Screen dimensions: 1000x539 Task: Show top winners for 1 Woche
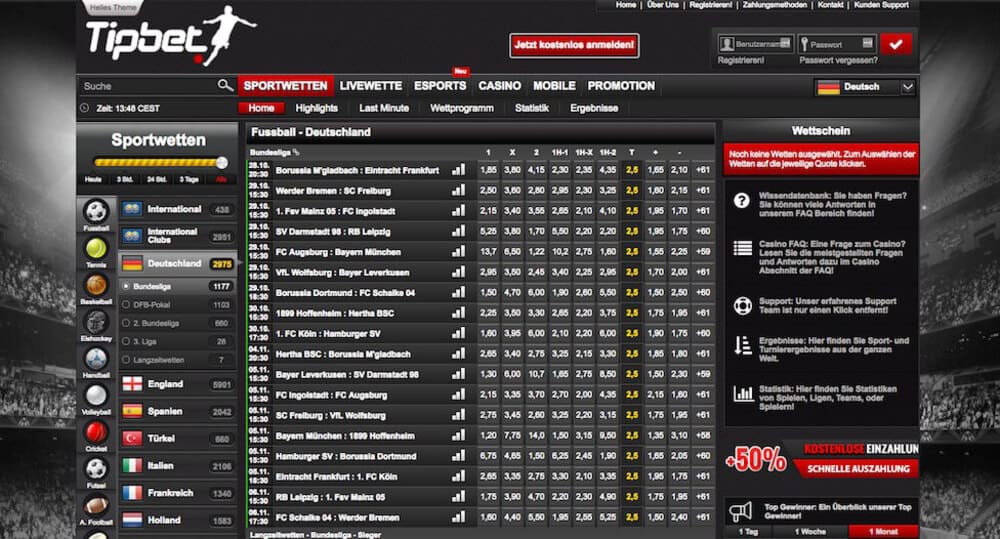pyautogui.click(x=810, y=532)
